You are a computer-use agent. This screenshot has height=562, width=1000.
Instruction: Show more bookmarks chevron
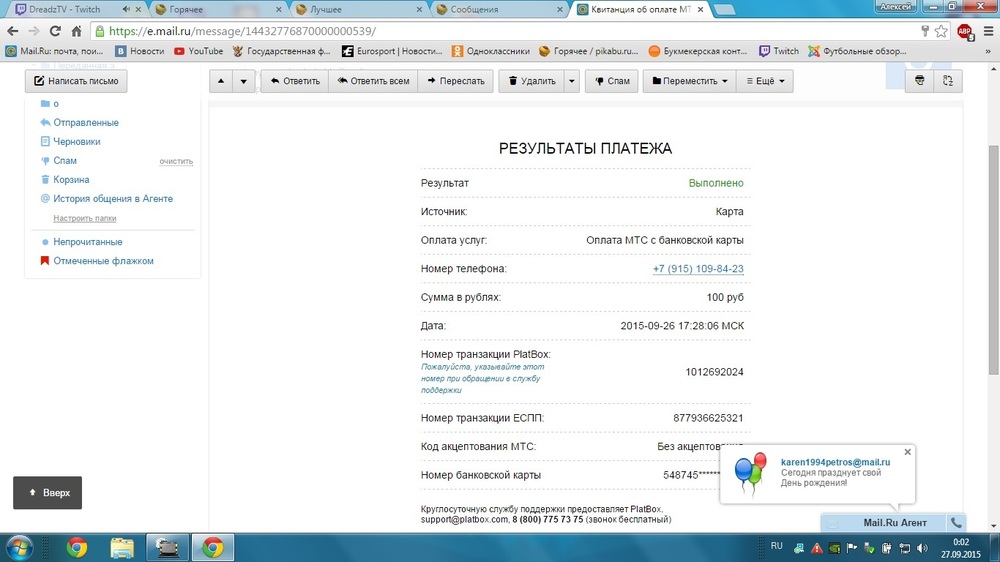(988, 51)
